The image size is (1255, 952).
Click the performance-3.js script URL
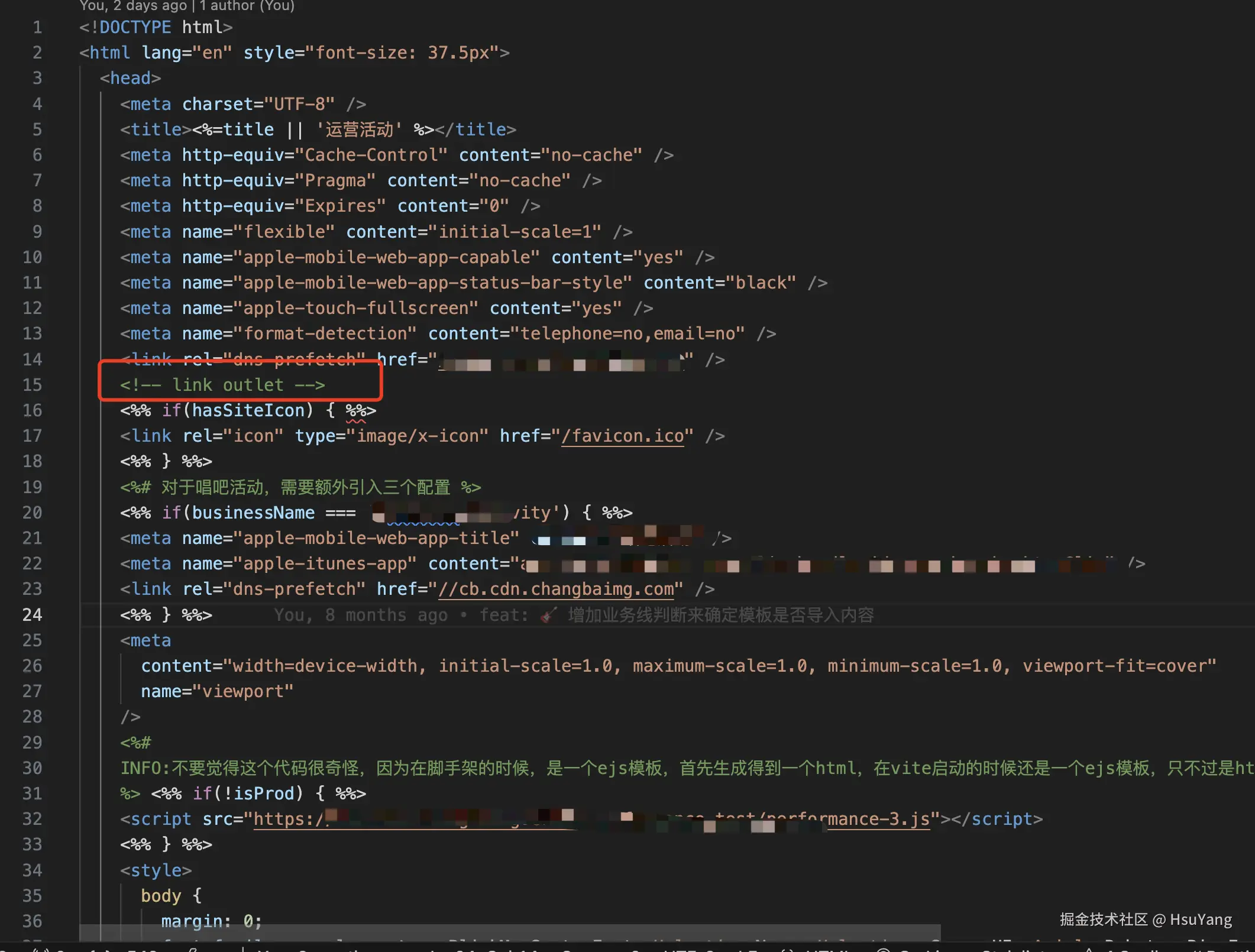(x=878, y=819)
